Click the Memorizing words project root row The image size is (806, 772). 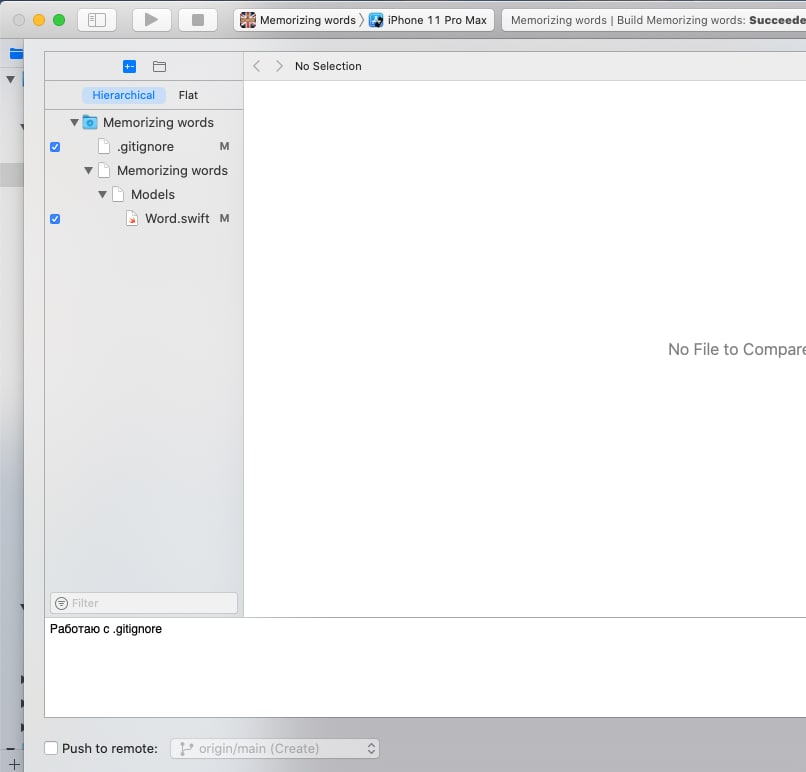tap(144, 122)
